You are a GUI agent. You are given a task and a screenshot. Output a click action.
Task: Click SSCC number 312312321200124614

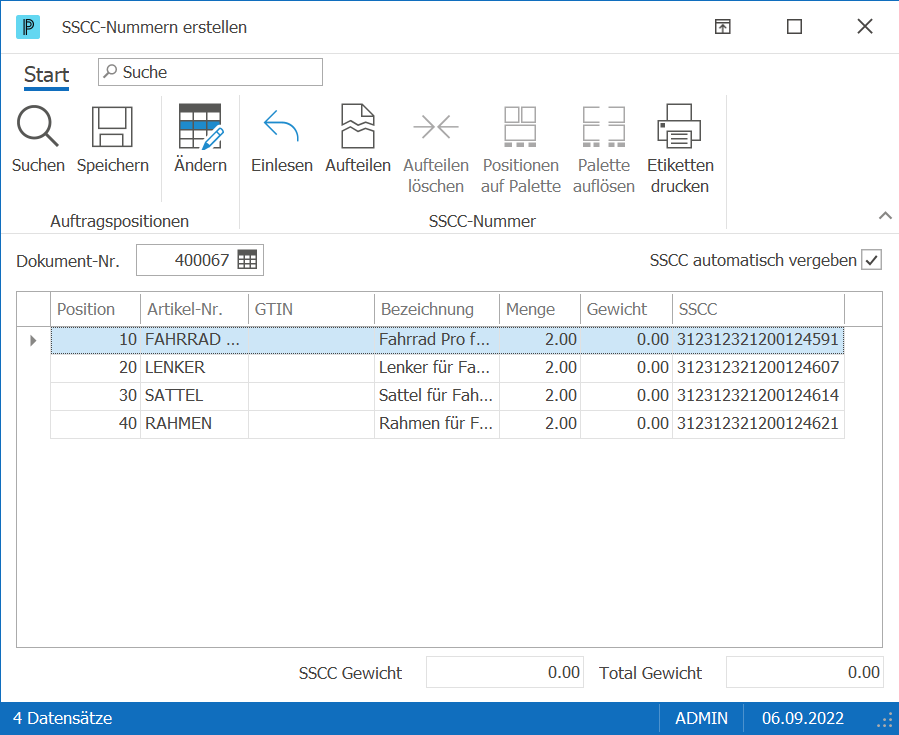[x=758, y=396]
